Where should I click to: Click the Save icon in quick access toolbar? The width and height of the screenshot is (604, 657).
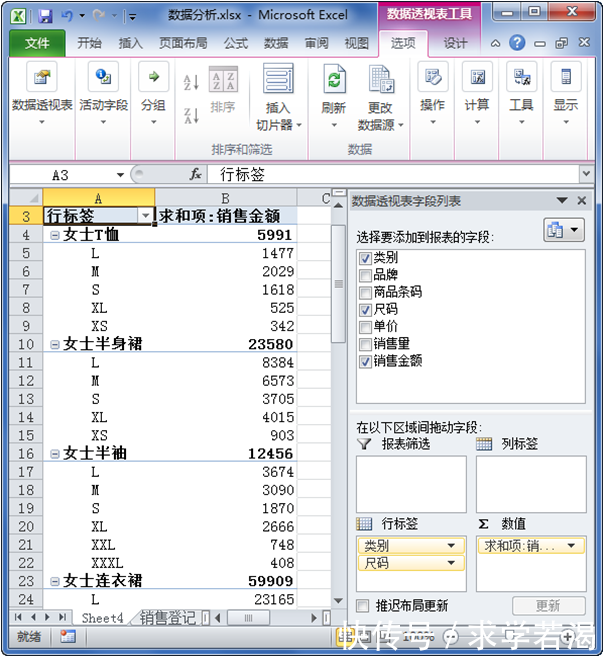coord(45,16)
